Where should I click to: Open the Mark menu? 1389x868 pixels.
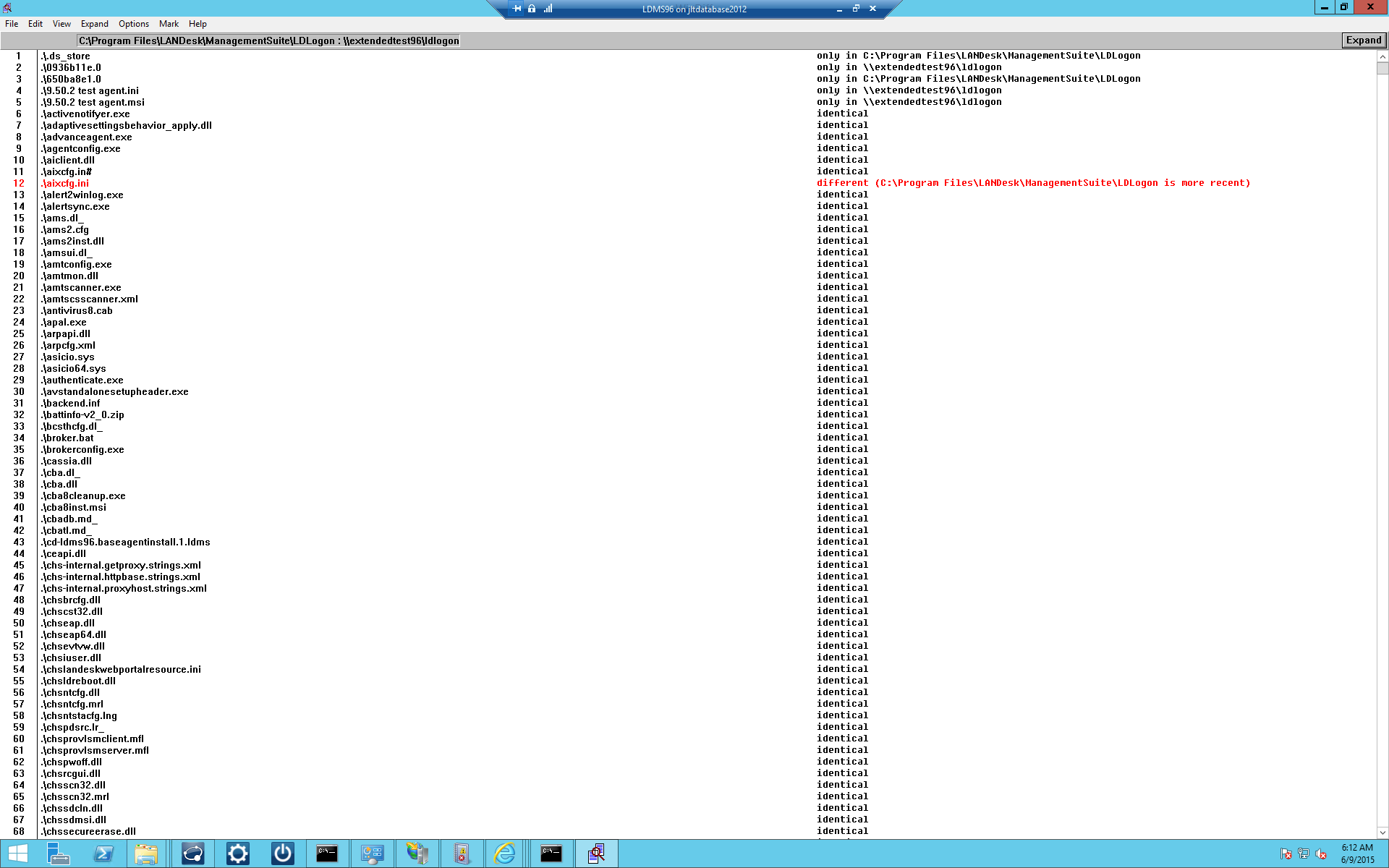tap(169, 23)
